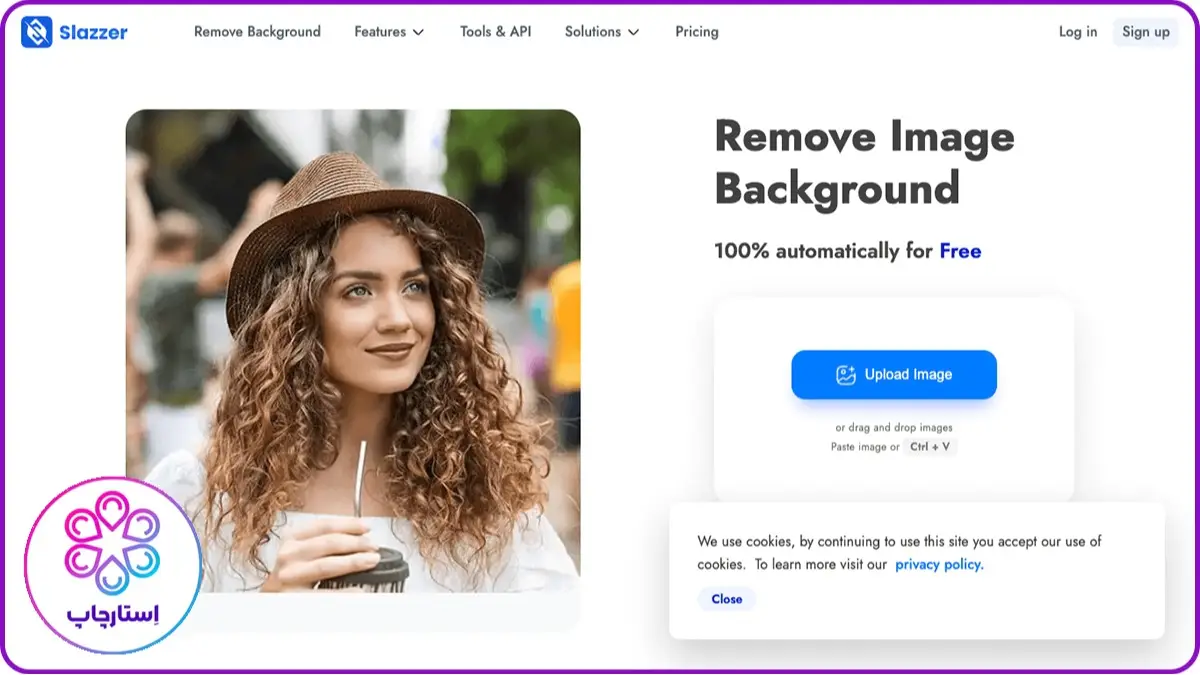Viewport: 1200px width, 675px height.
Task: Open the Tools & API page
Action: point(495,31)
